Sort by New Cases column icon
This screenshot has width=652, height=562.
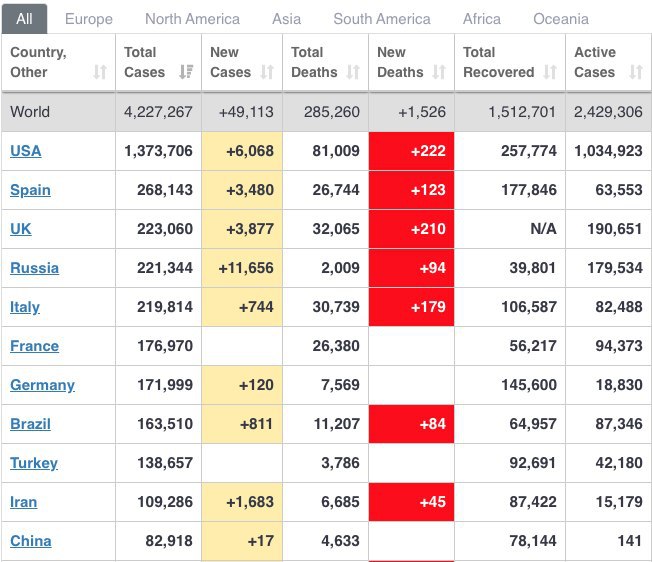pyautogui.click(x=267, y=72)
